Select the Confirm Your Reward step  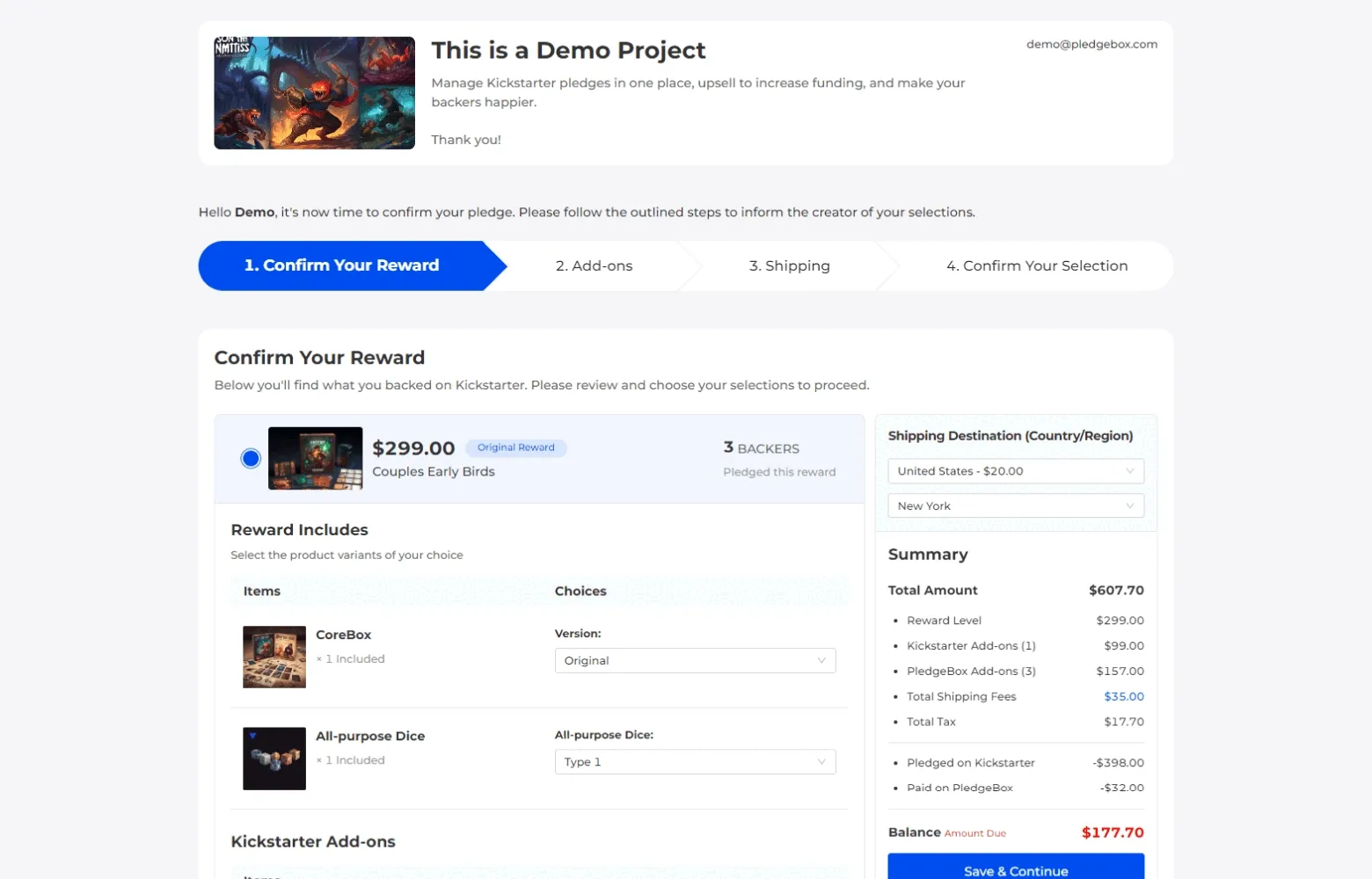[341, 266]
